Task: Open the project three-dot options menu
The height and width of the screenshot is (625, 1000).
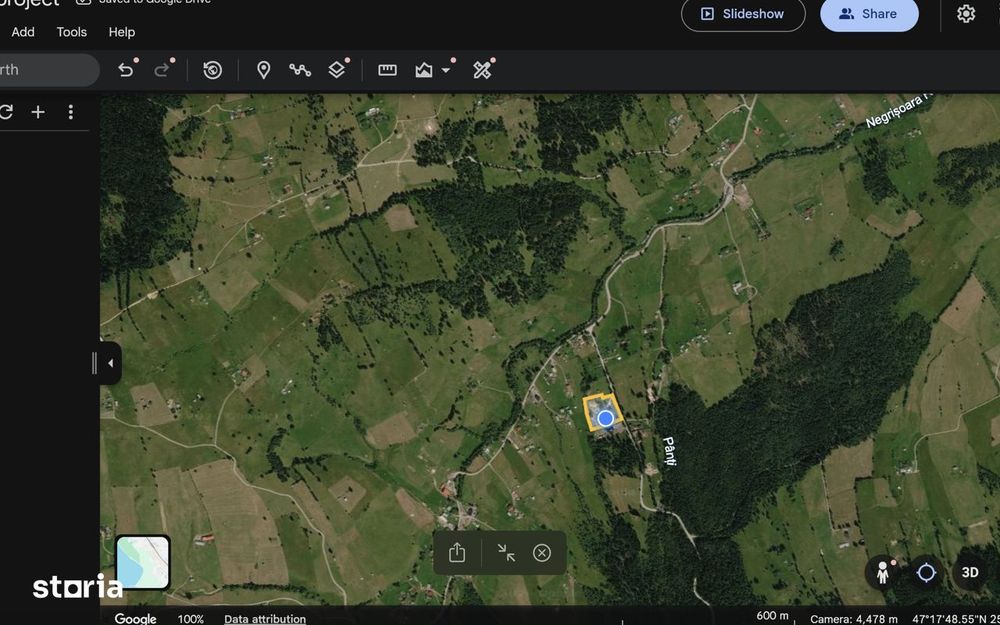Action: (71, 112)
